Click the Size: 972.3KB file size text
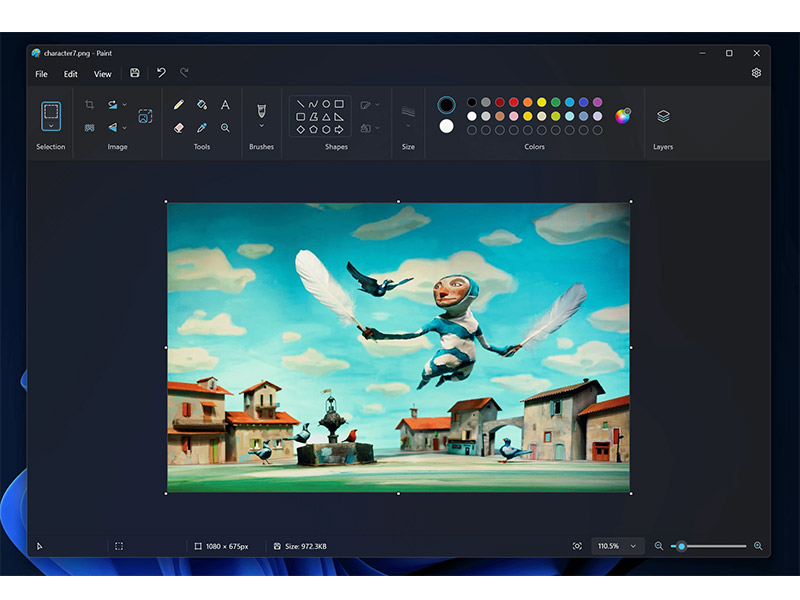 (306, 546)
